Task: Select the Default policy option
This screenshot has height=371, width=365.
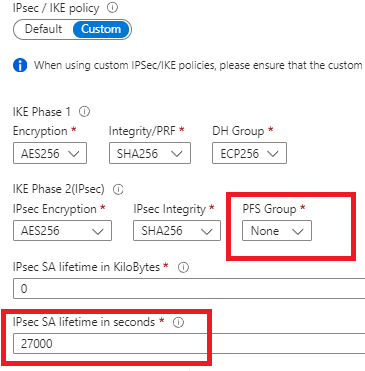Action: 44,29
